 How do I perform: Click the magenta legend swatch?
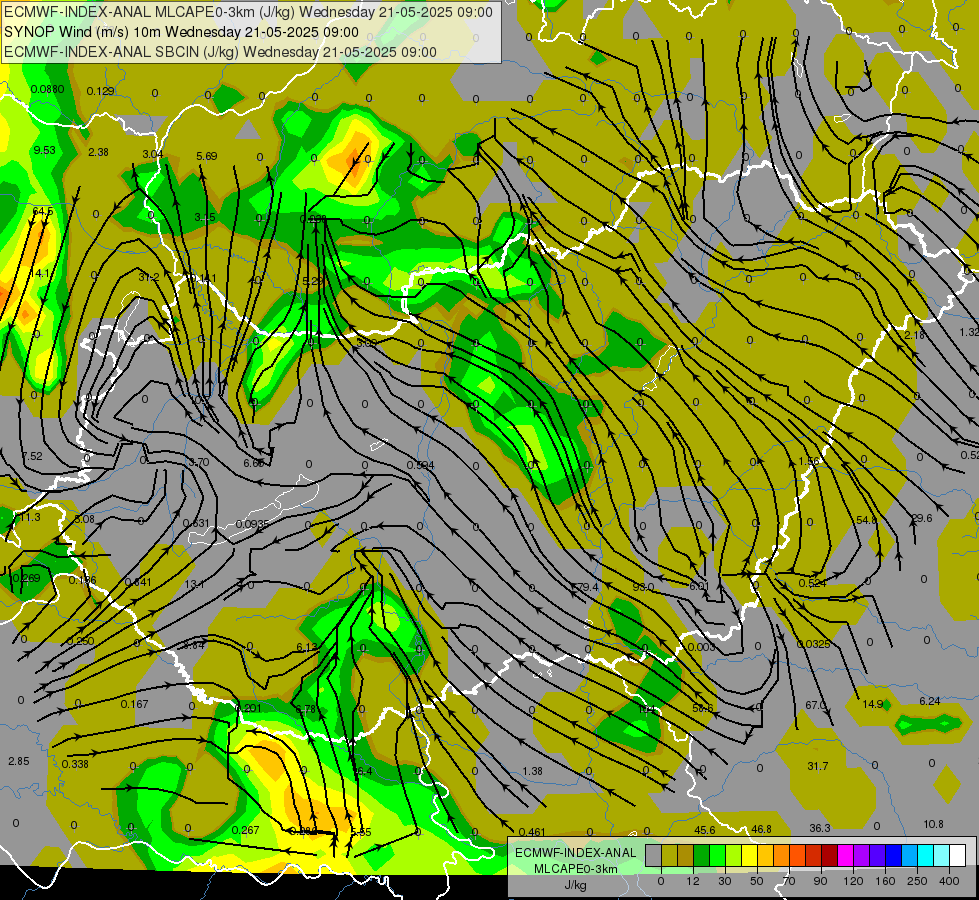[846, 855]
